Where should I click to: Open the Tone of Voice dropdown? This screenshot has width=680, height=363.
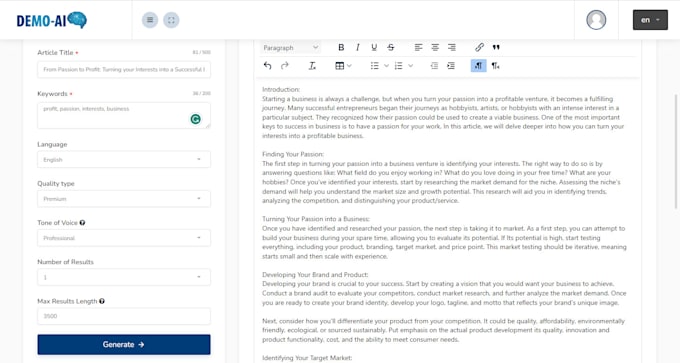[x=124, y=238]
